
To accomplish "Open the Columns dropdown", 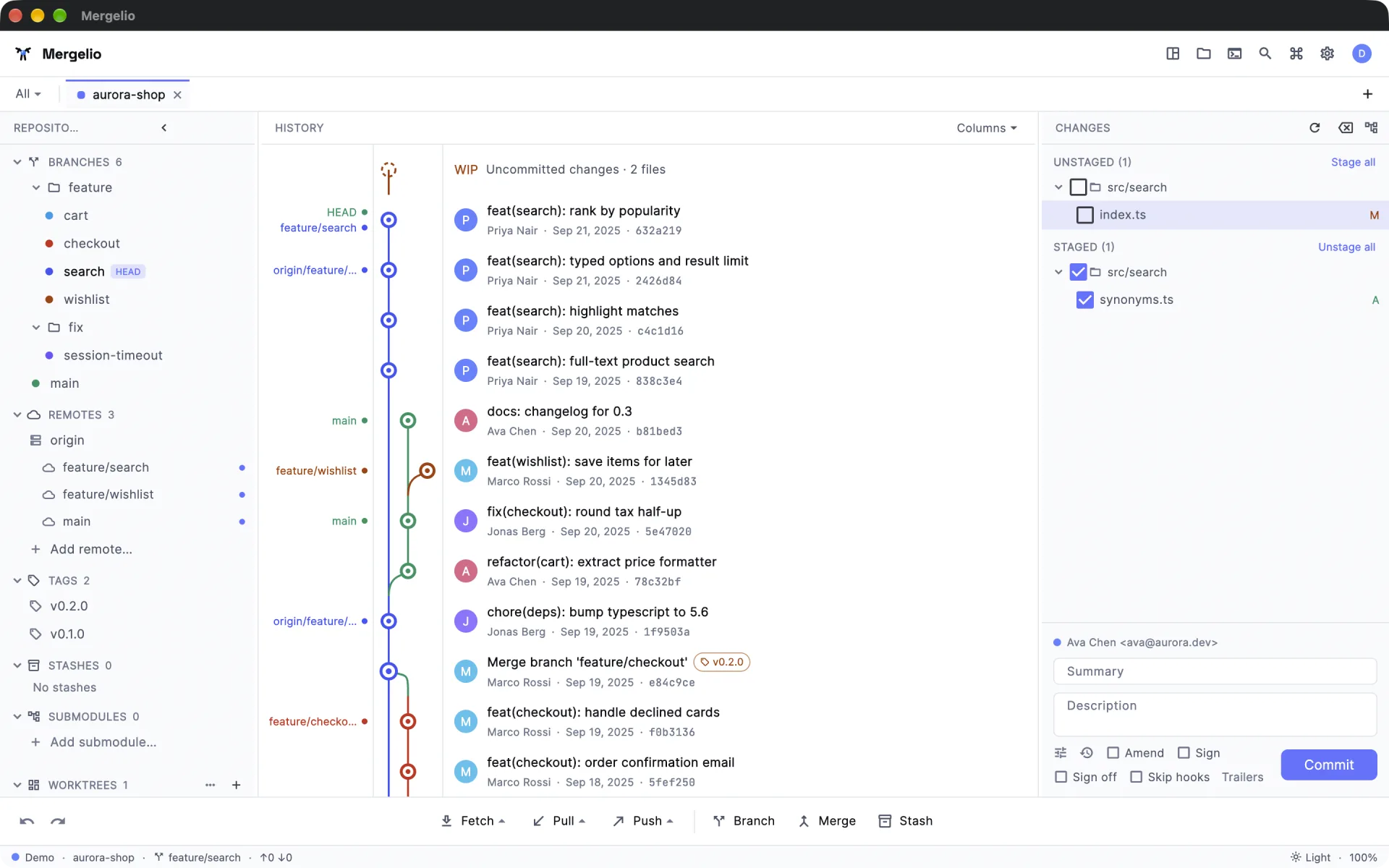I will pos(987,128).
